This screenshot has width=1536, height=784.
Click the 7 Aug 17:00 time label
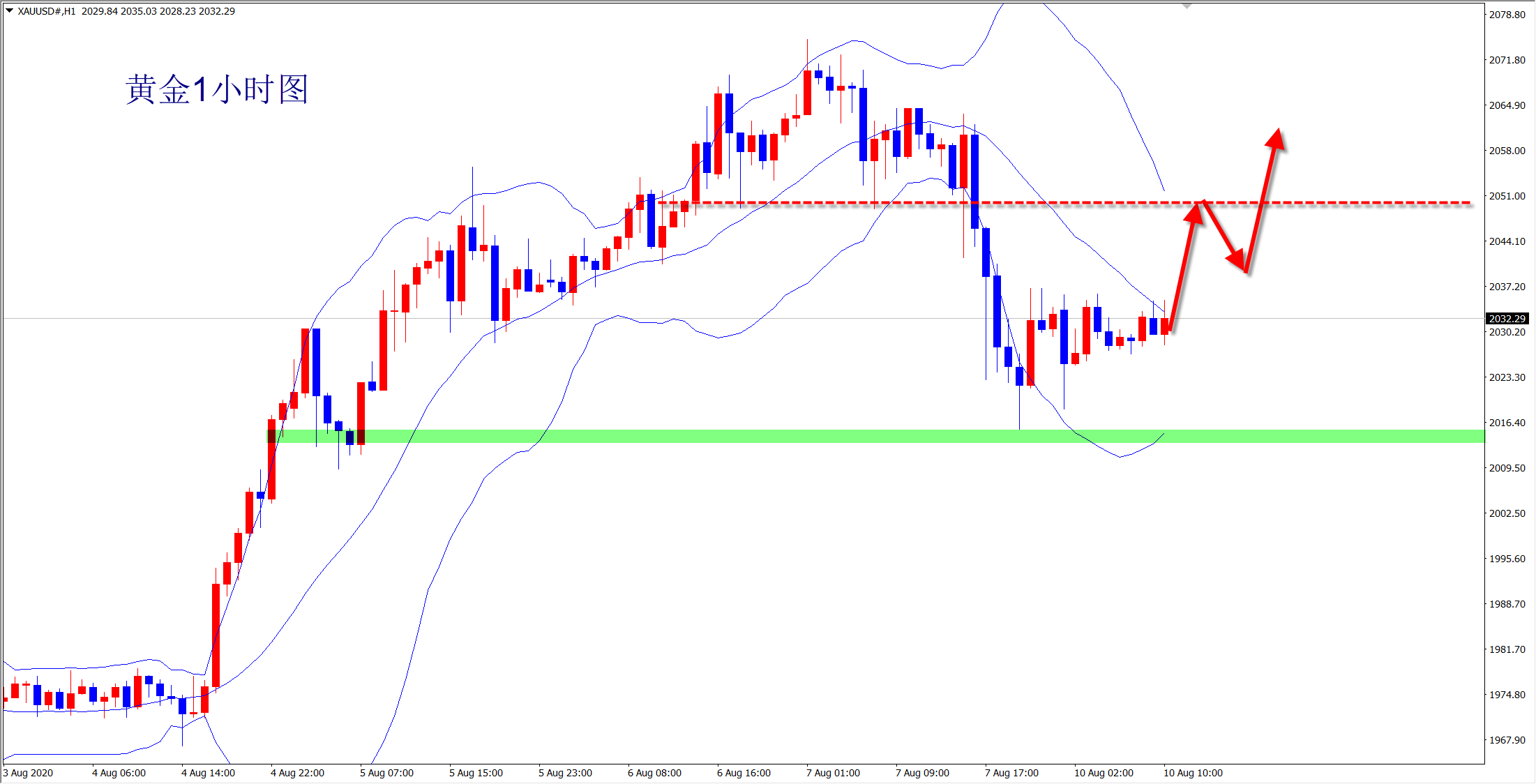click(x=1011, y=773)
